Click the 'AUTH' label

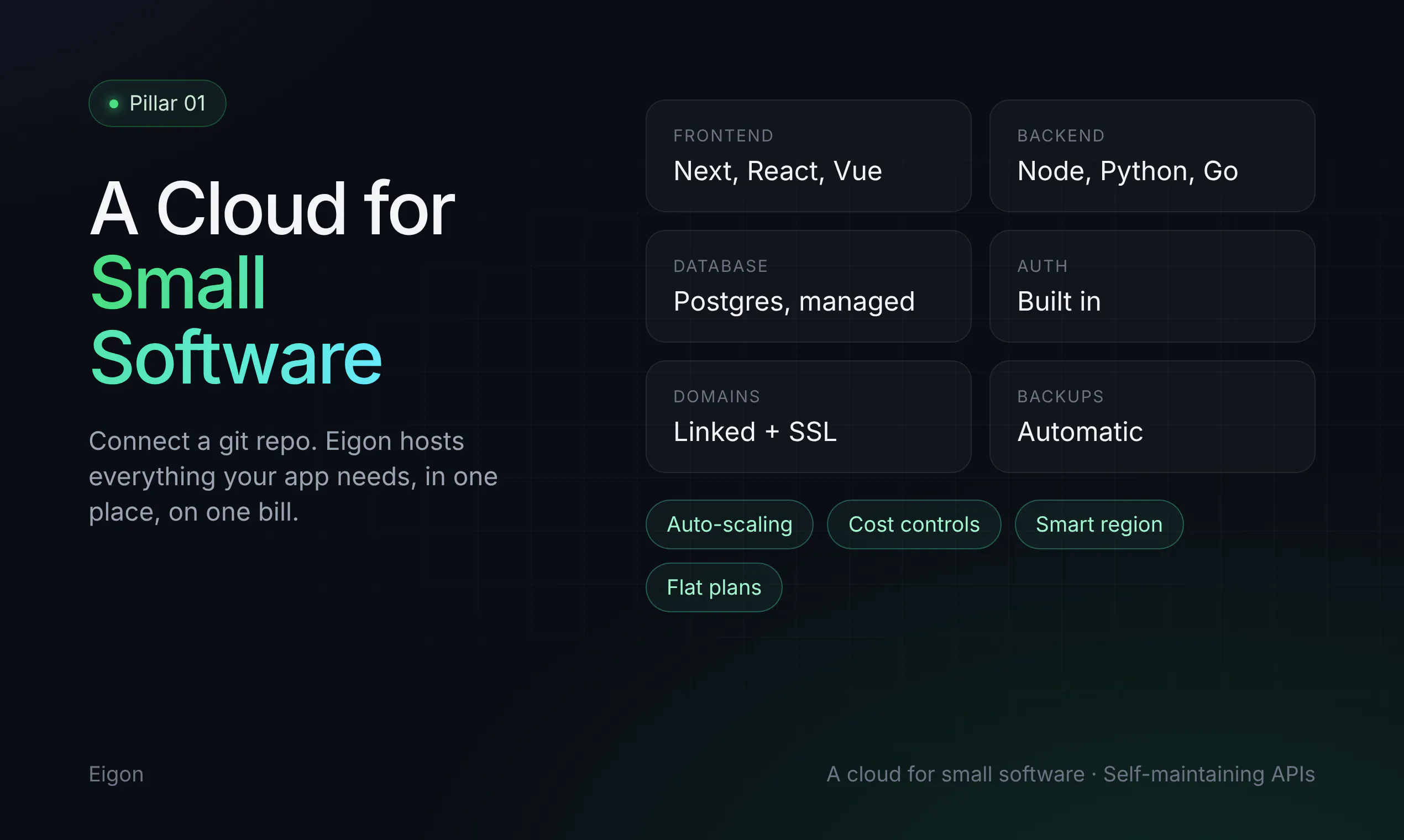(x=1043, y=266)
